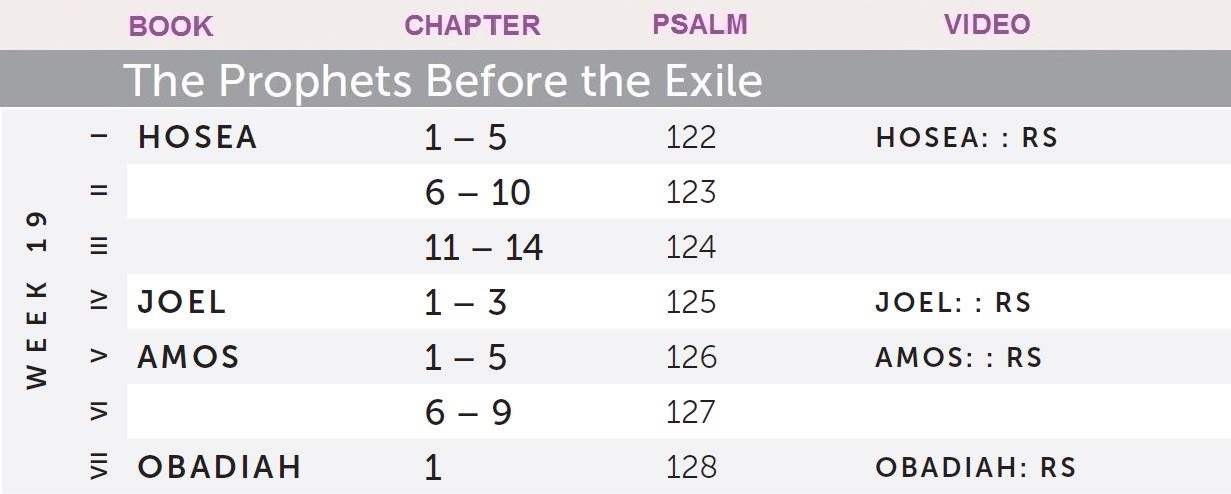Viewport: 1231px width, 494px height.
Task: Click Psalm 122 entry
Action: click(x=691, y=137)
